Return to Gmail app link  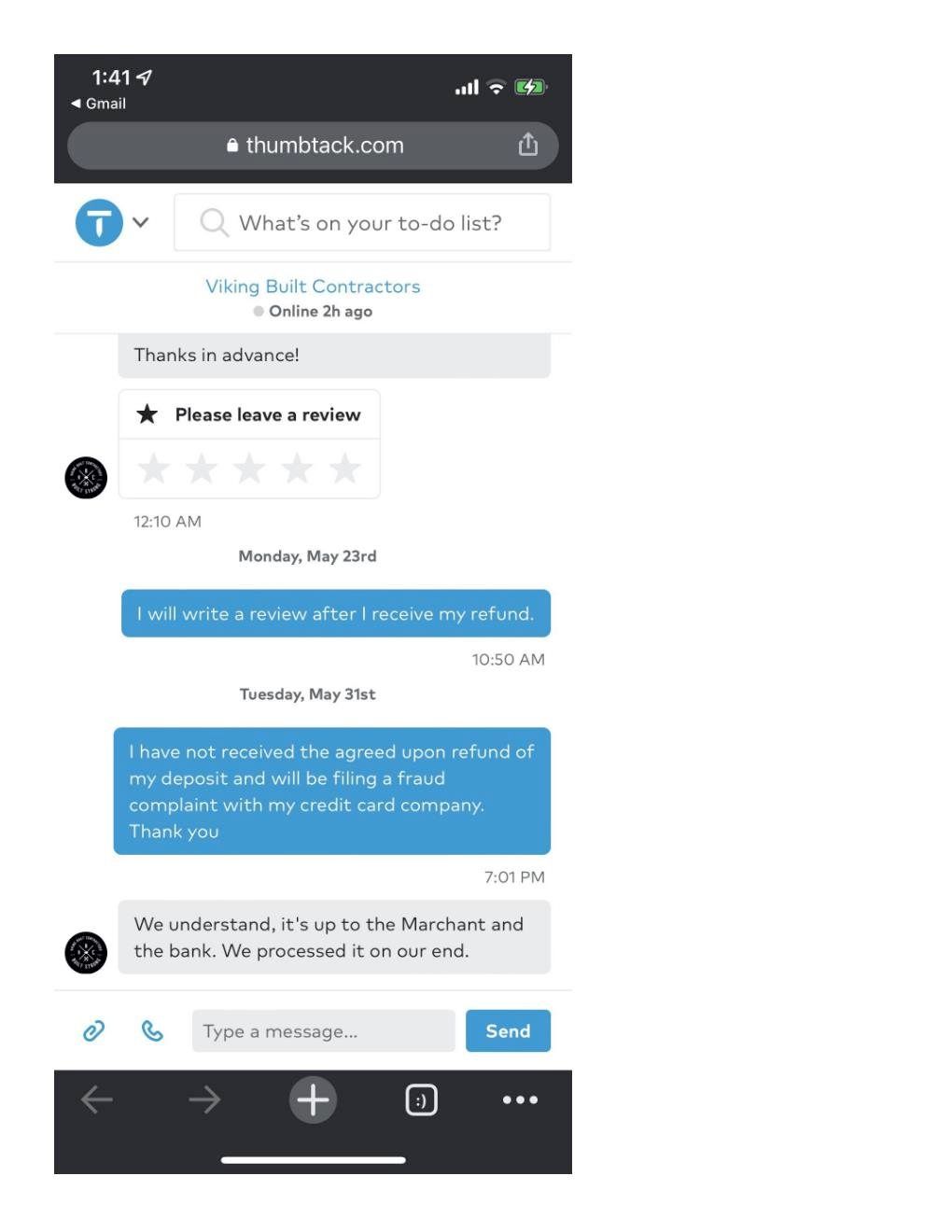coord(98,104)
